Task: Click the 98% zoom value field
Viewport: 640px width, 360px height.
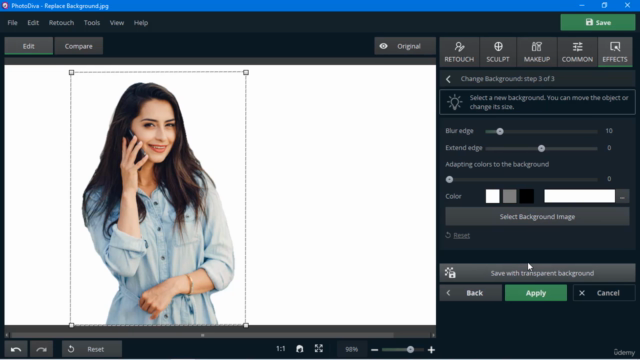Action: click(x=351, y=349)
